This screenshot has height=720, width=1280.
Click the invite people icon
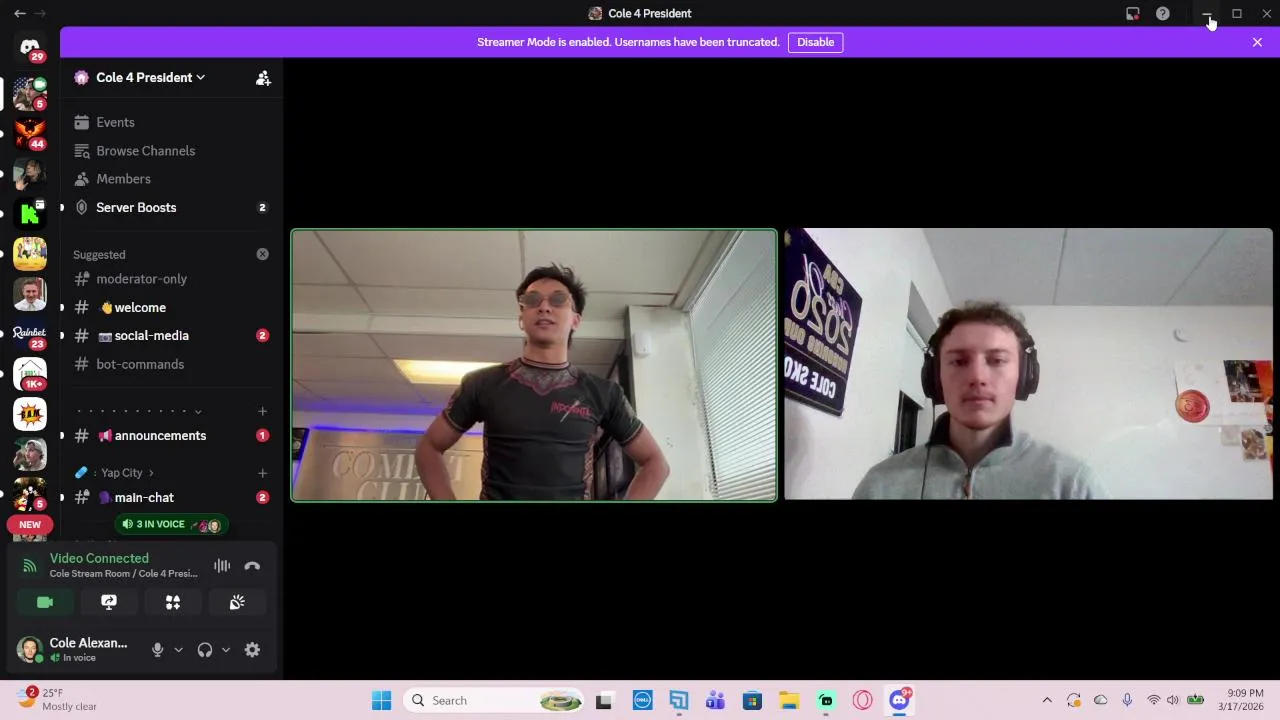[x=263, y=78]
